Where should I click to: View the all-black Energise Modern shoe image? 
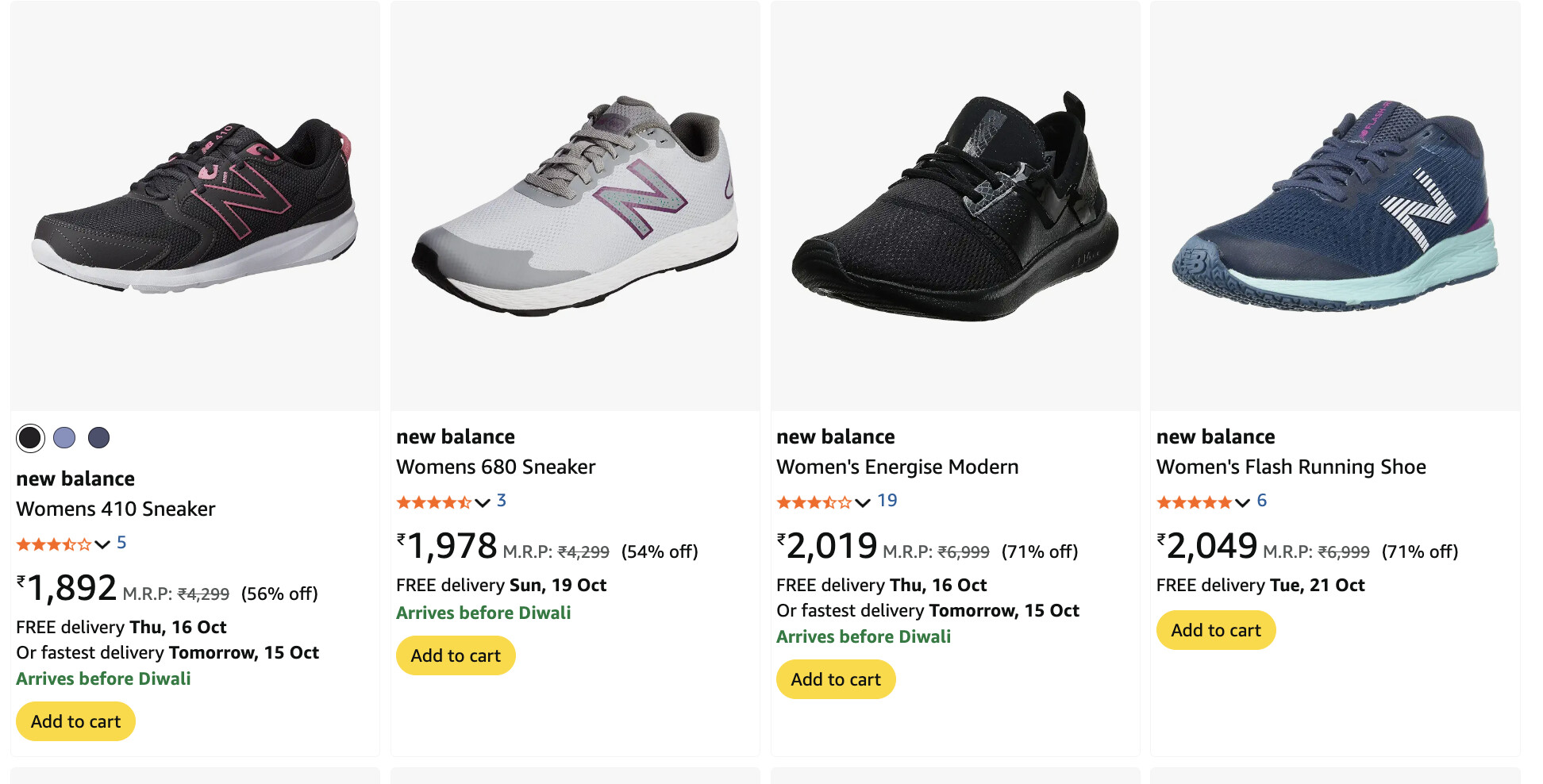click(x=955, y=206)
